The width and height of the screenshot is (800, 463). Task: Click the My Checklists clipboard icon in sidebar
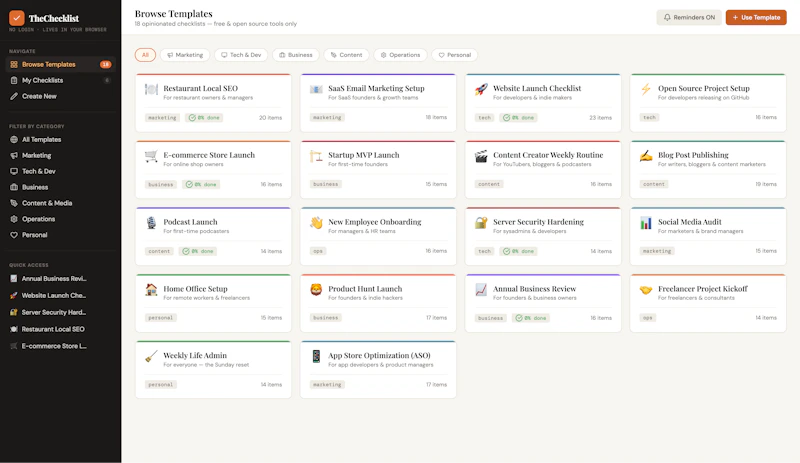tap(14, 80)
